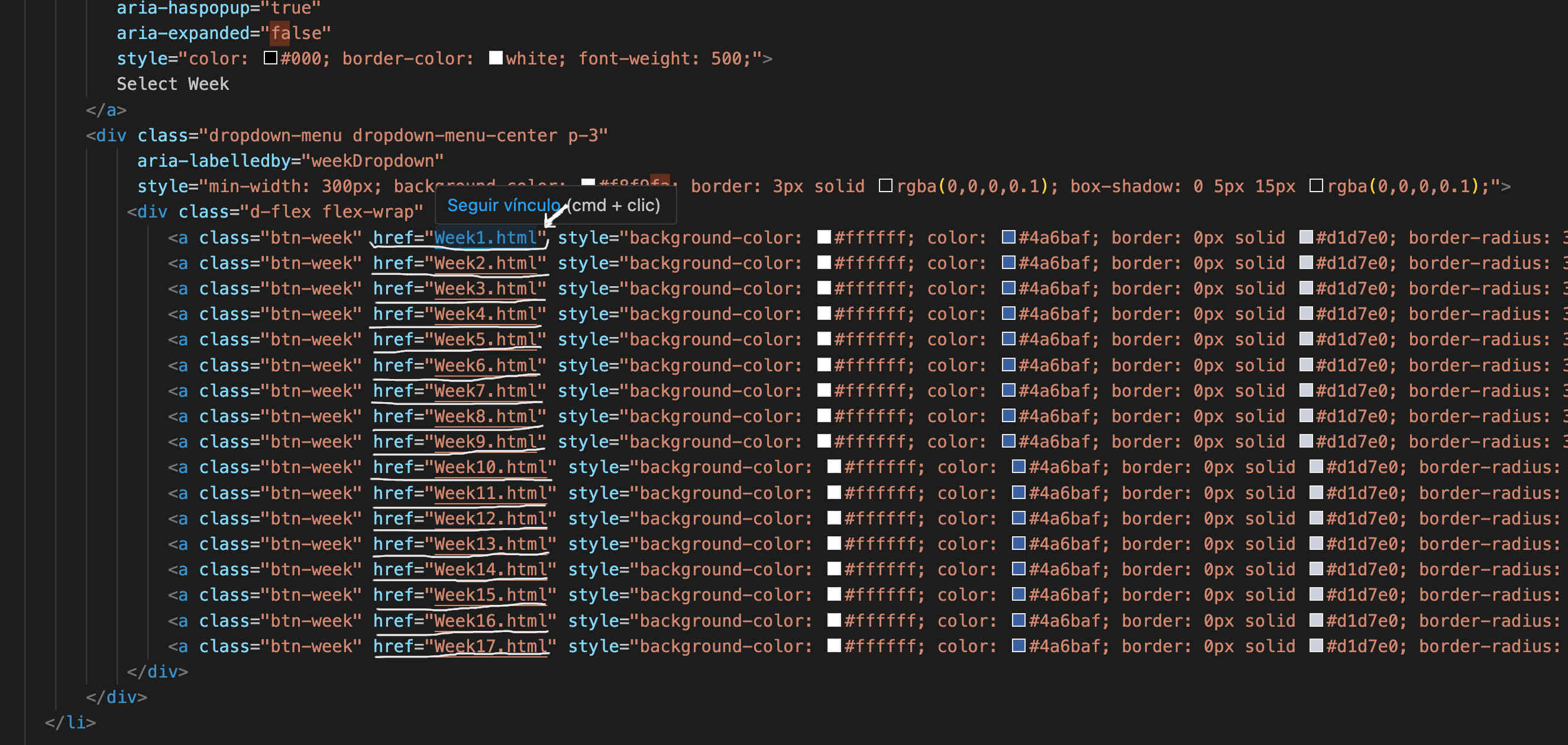Click 'font-weight: 500;' in the style attribute
This screenshot has height=745, width=1568.
(x=665, y=59)
